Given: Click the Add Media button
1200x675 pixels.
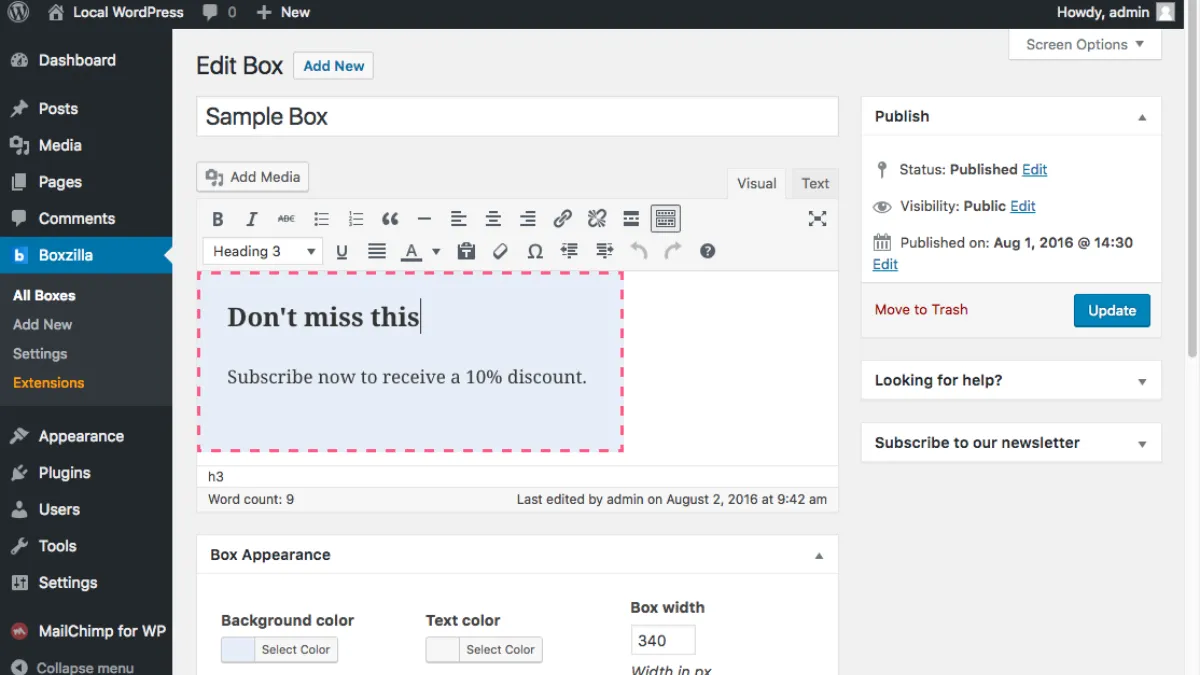Looking at the screenshot, I should [x=253, y=177].
